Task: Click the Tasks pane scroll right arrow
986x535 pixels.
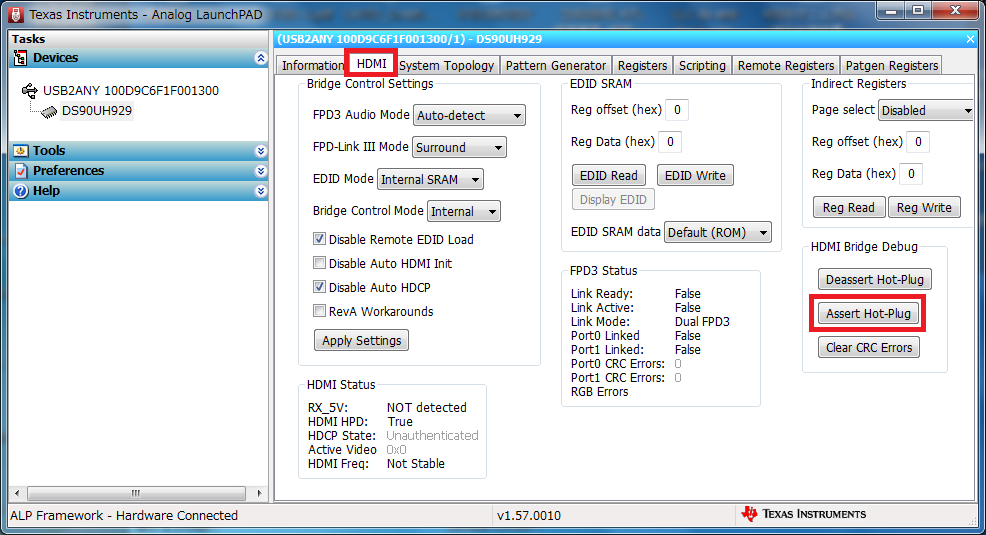Action: click(259, 493)
